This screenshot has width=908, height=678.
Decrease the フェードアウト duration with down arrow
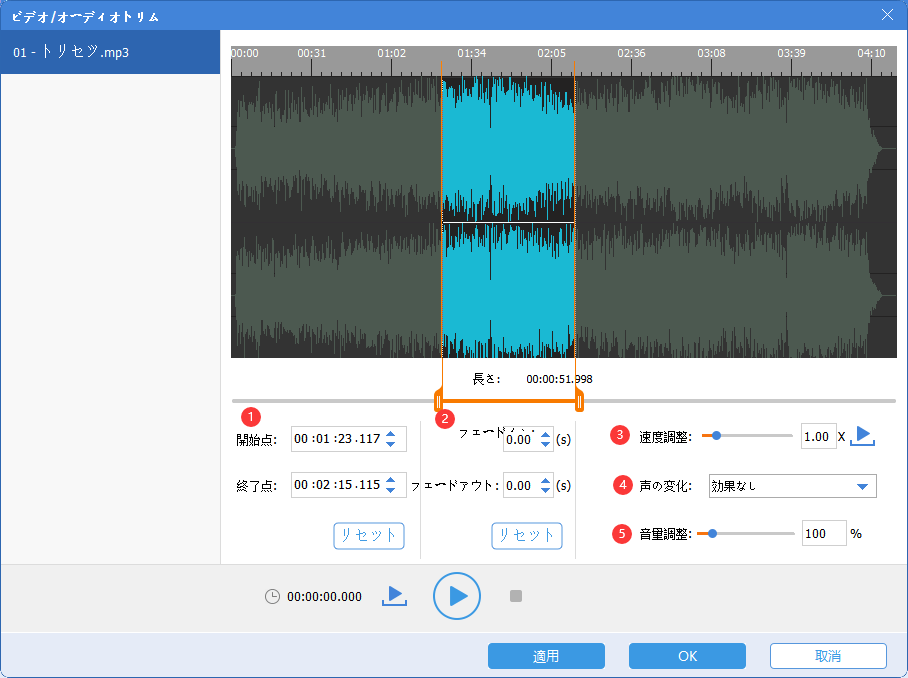point(545,490)
